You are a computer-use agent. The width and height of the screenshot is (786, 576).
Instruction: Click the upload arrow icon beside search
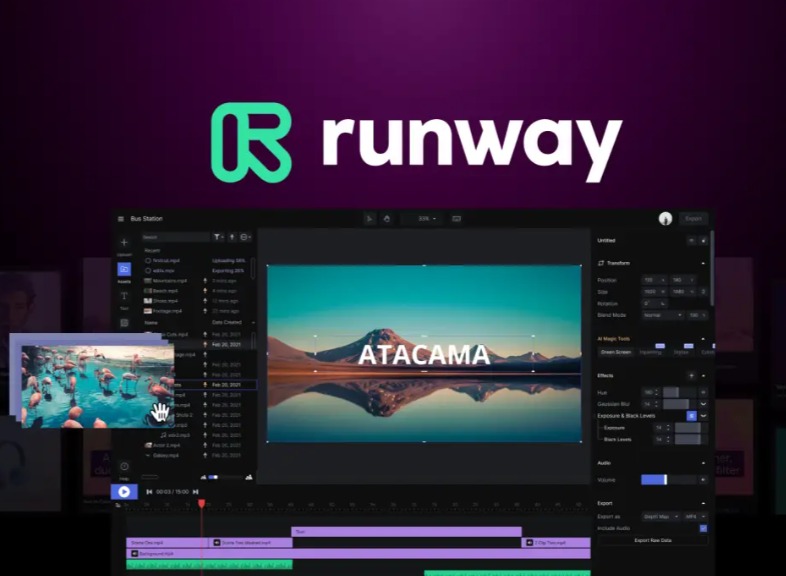pos(233,237)
